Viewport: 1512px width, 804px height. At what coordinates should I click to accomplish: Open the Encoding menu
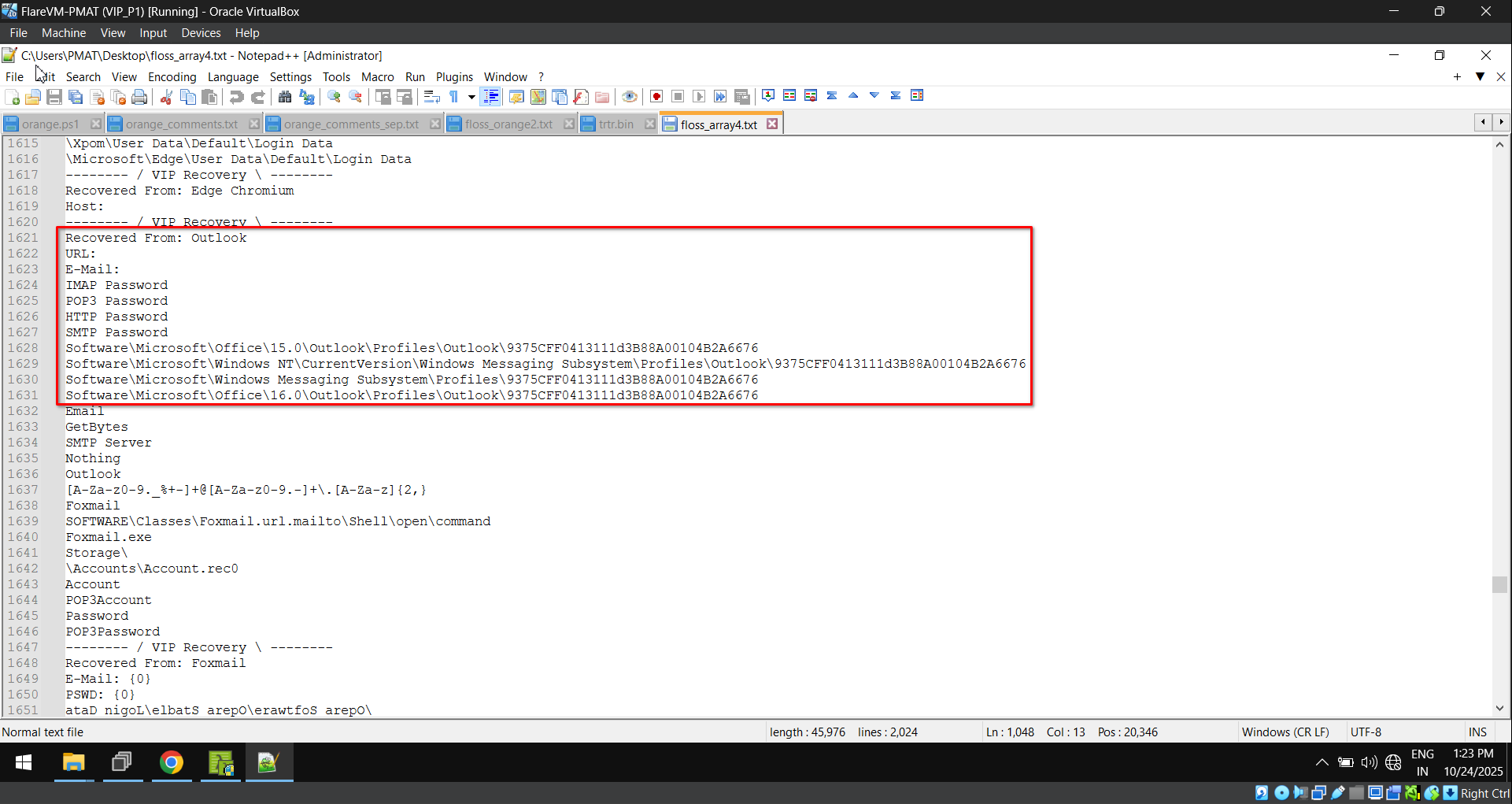coord(172,76)
